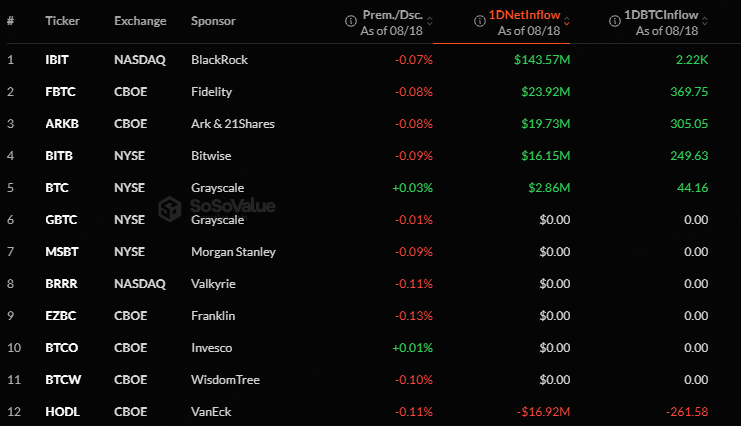Click the info icon beside Prem./Dsc. header
741x426 pixels.
coord(351,21)
